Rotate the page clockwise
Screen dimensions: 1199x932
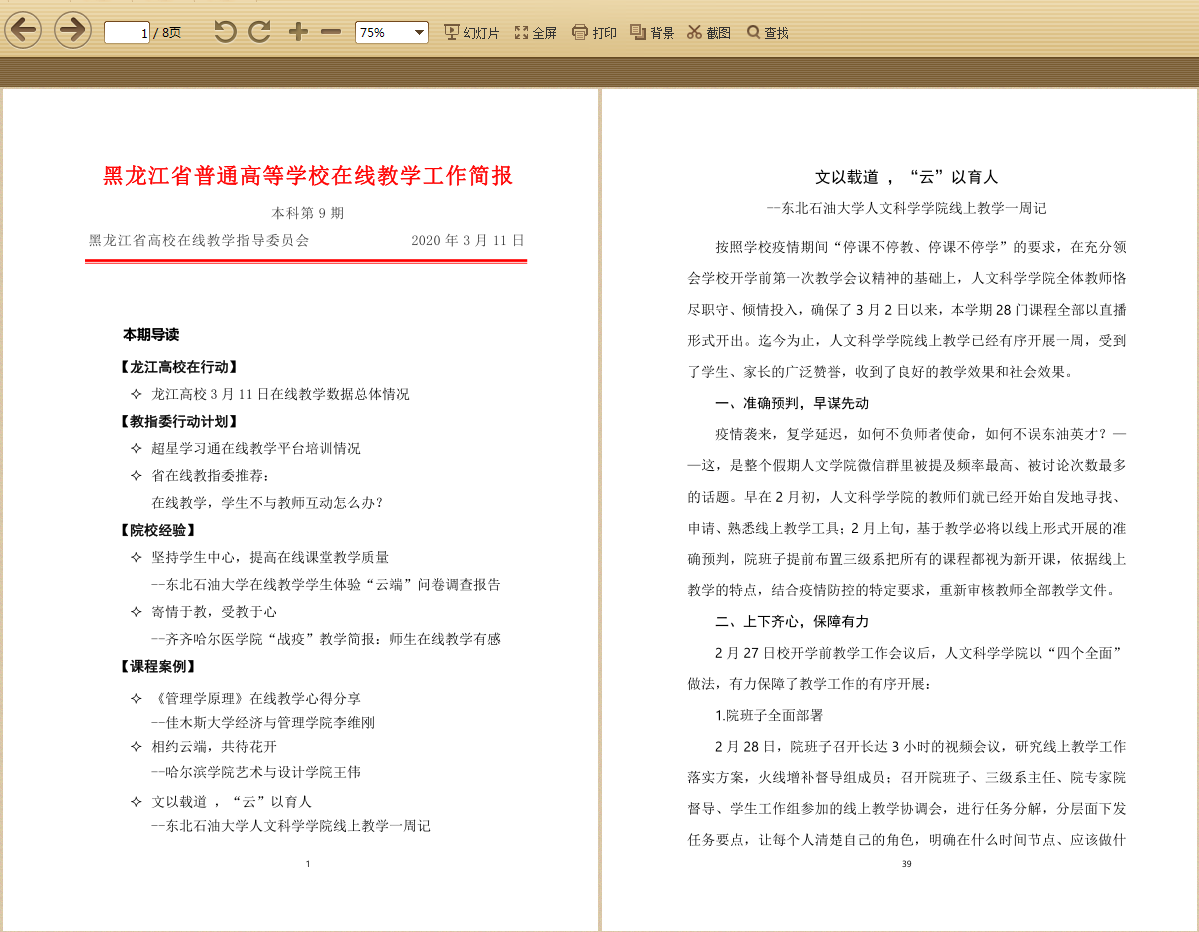258,31
